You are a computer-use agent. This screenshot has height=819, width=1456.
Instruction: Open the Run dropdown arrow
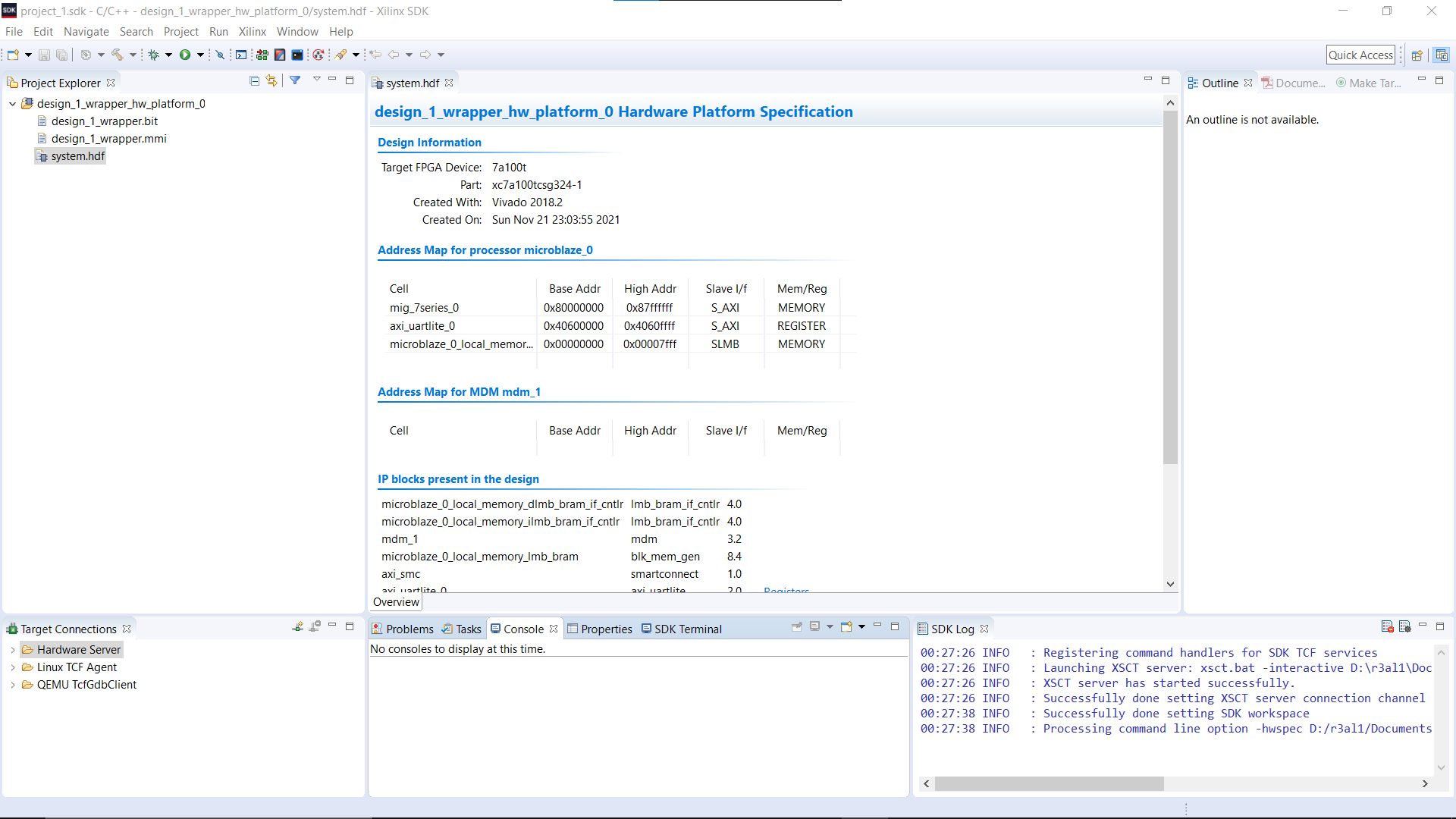tap(201, 55)
